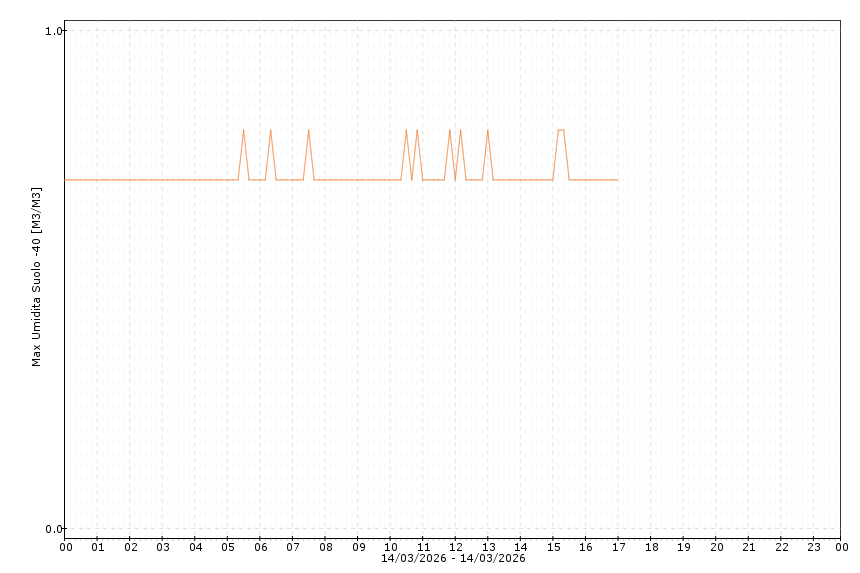Click the start of the orange line at hour 00
Image resolution: width=860 pixels, height=573 pixels.
pyautogui.click(x=66, y=180)
